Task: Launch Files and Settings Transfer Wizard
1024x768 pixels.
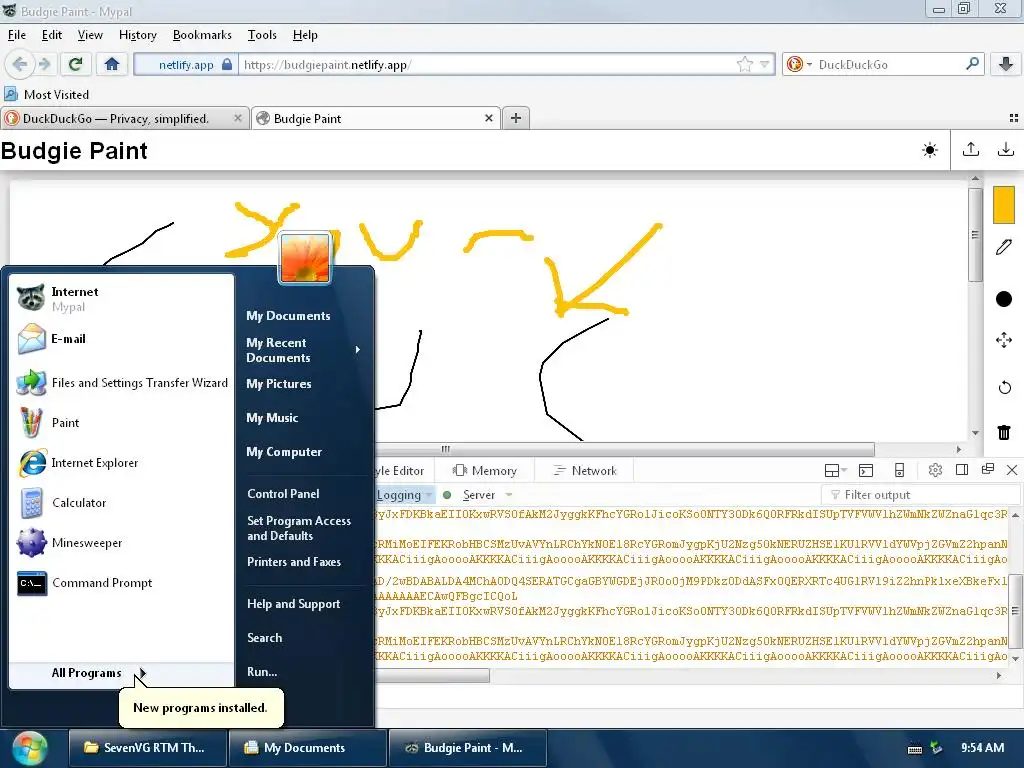Action: (121, 383)
